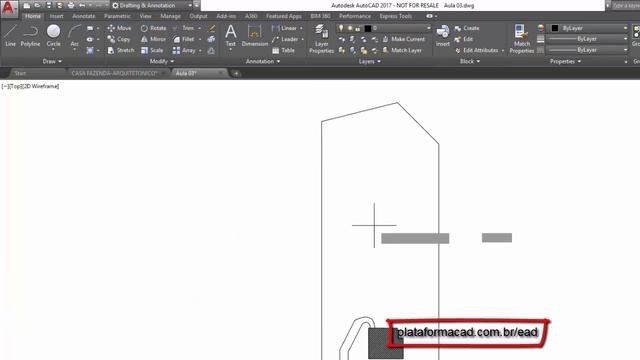Screen dimensions: 640x360
Task: Switch to the Parametric ribbon tab
Action: pos(117,16)
